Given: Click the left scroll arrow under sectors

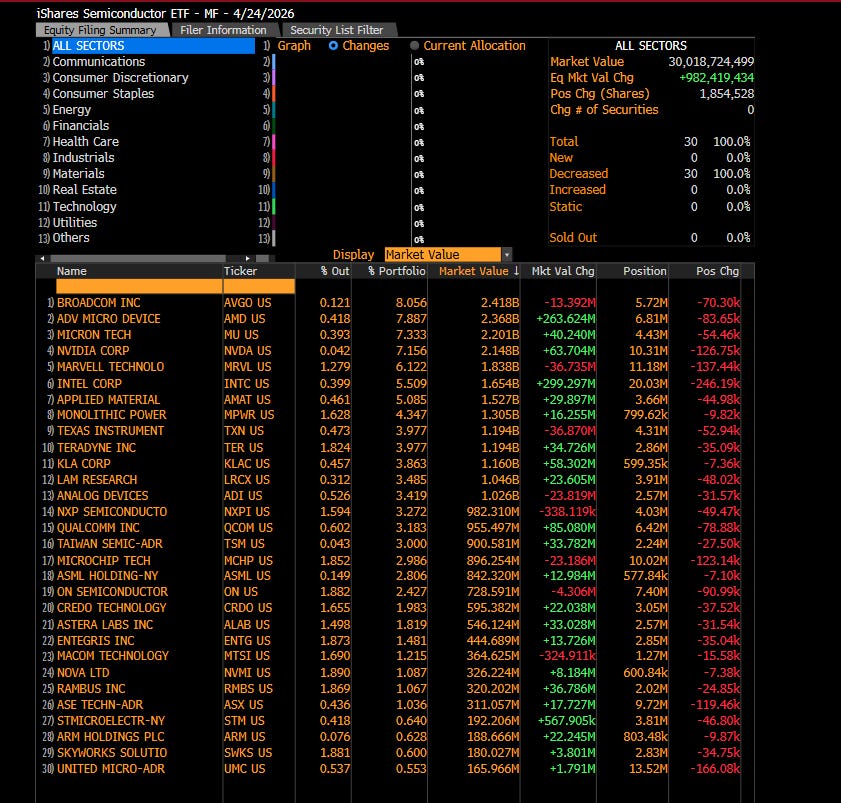Looking at the screenshot, I should pyautogui.click(x=42, y=258).
